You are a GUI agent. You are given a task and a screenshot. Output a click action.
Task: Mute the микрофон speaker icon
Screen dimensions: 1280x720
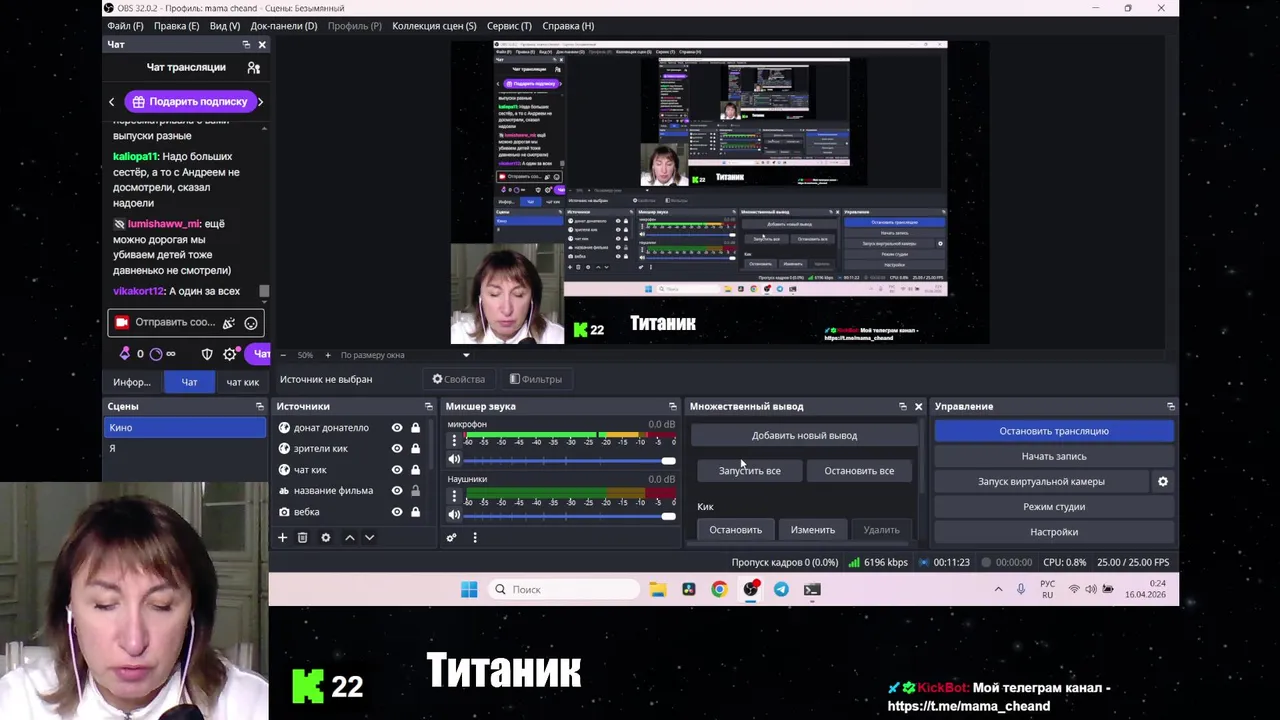click(454, 460)
